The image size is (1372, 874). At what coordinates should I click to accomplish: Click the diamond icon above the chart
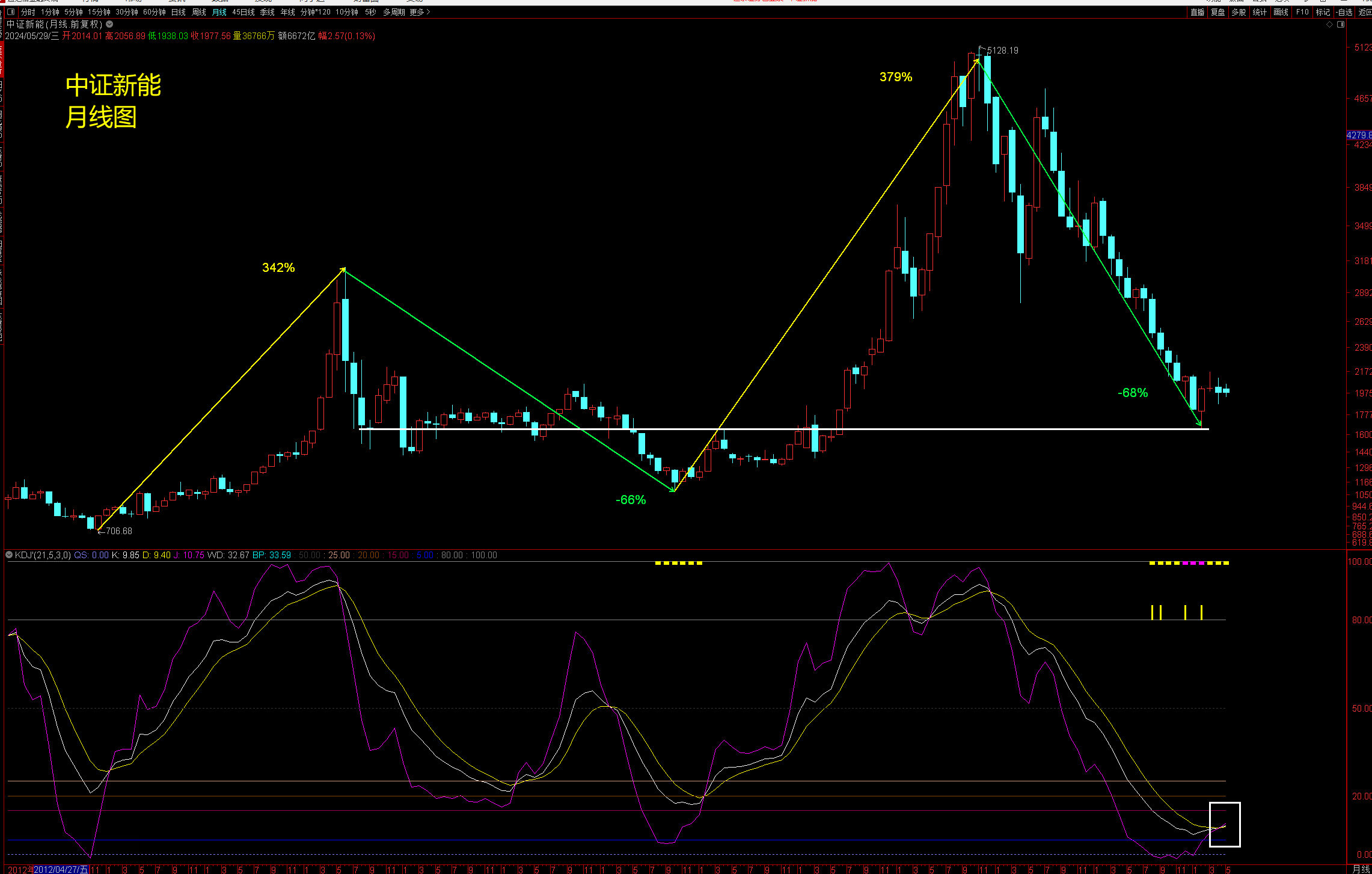pyautogui.click(x=1329, y=25)
